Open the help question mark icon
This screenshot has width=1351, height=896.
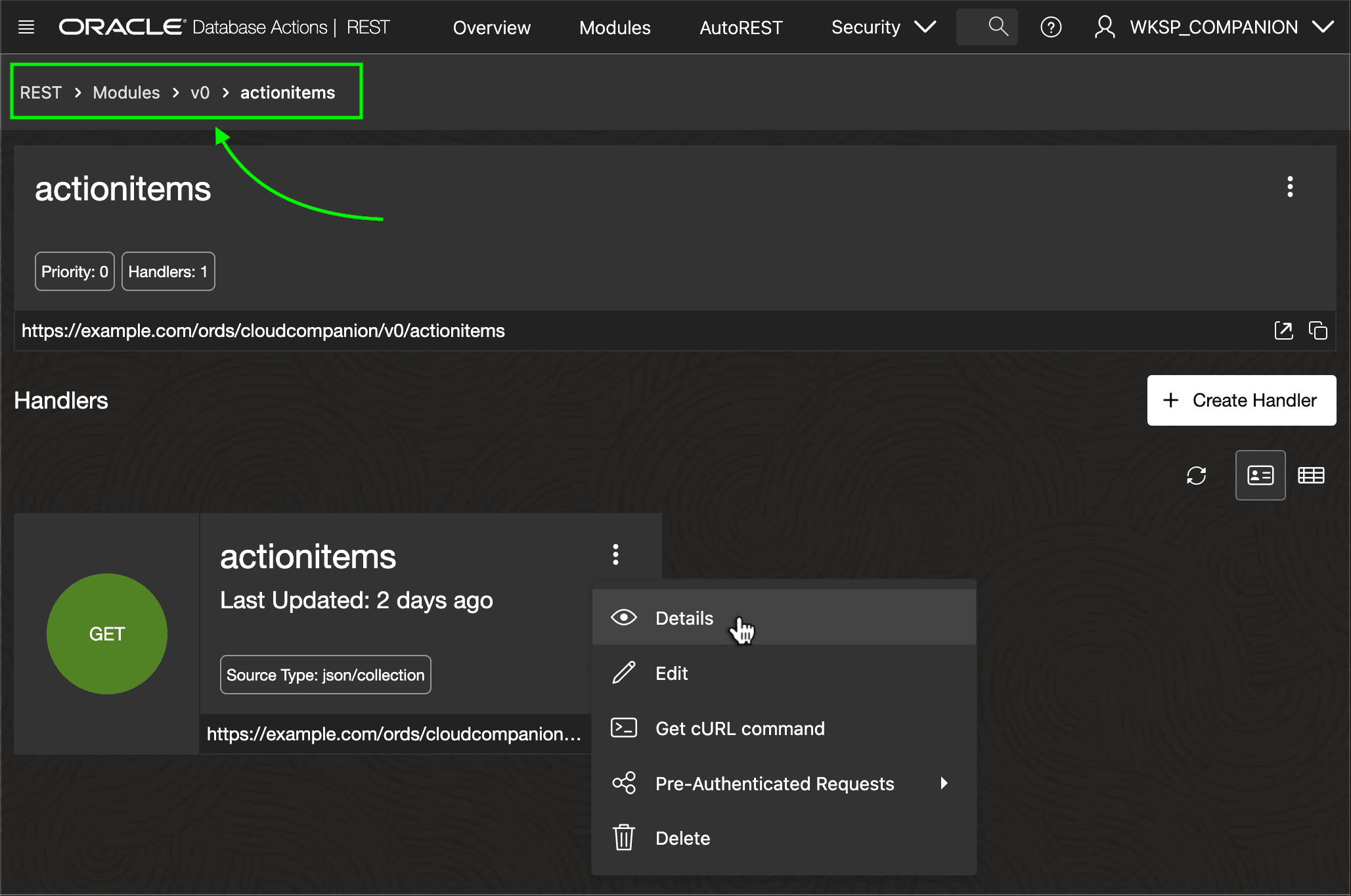[1051, 27]
